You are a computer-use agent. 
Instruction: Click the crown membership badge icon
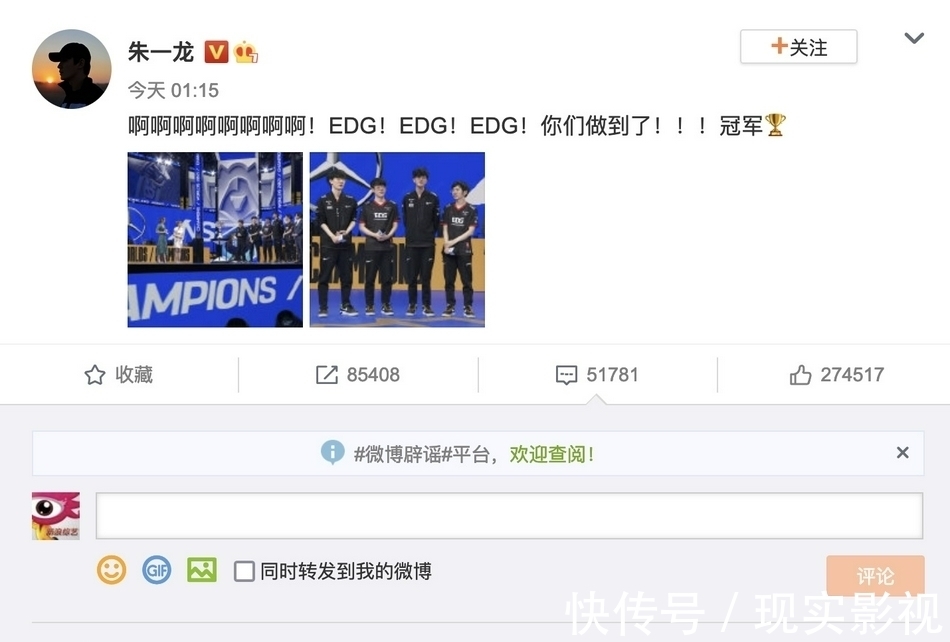(x=245, y=52)
